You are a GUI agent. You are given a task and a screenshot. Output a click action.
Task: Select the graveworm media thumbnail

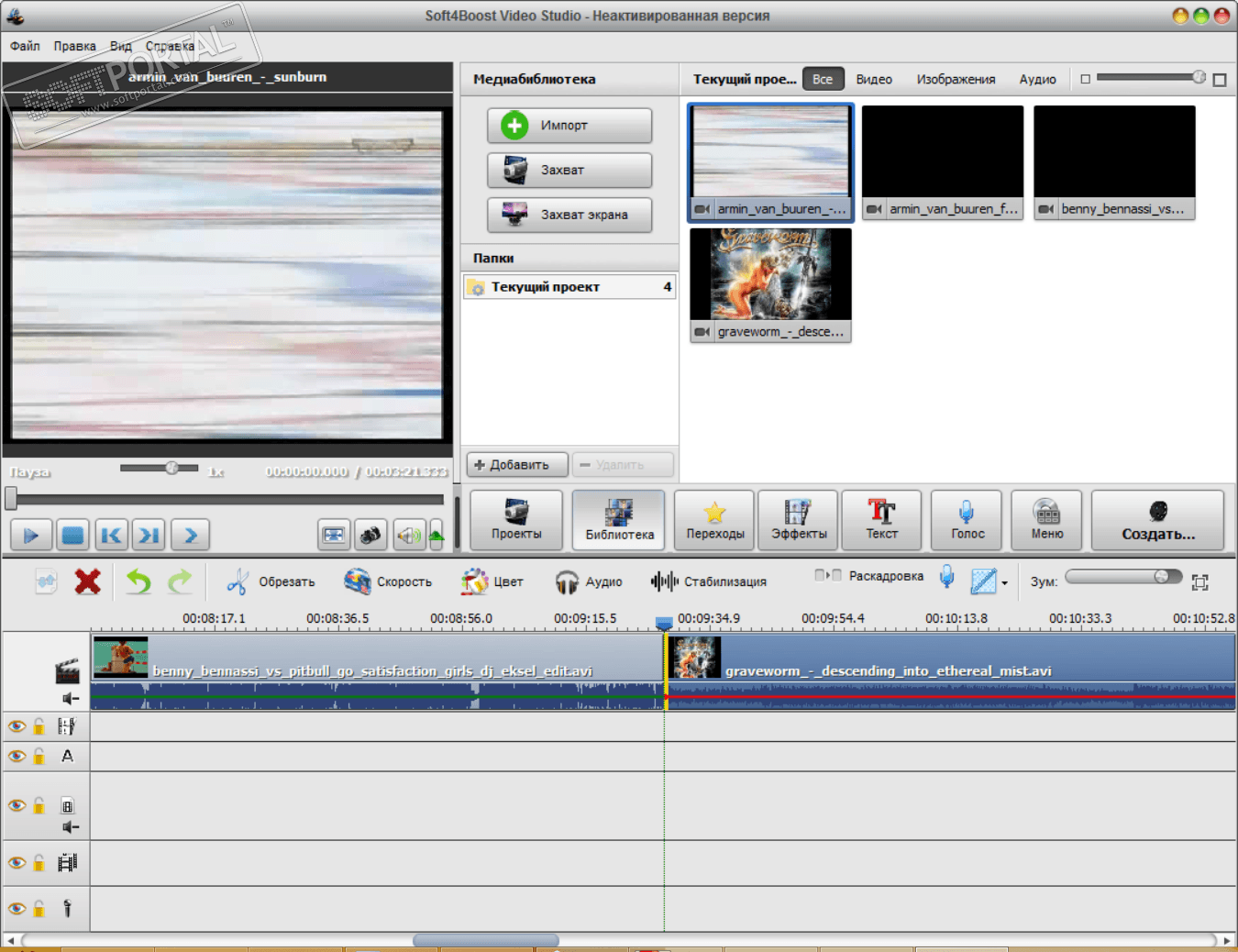770,285
